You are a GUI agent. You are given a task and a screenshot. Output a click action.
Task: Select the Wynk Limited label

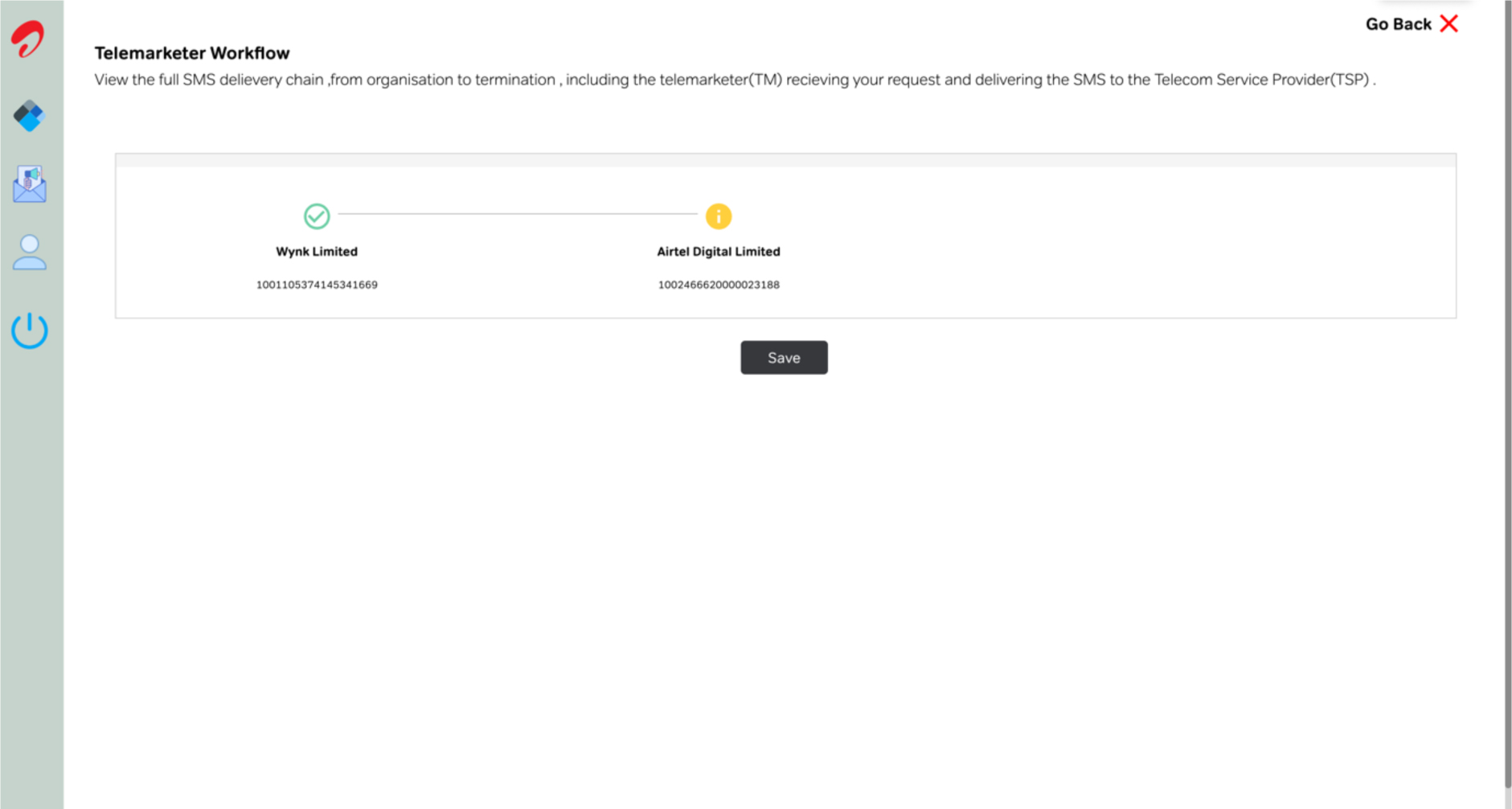pyautogui.click(x=317, y=252)
